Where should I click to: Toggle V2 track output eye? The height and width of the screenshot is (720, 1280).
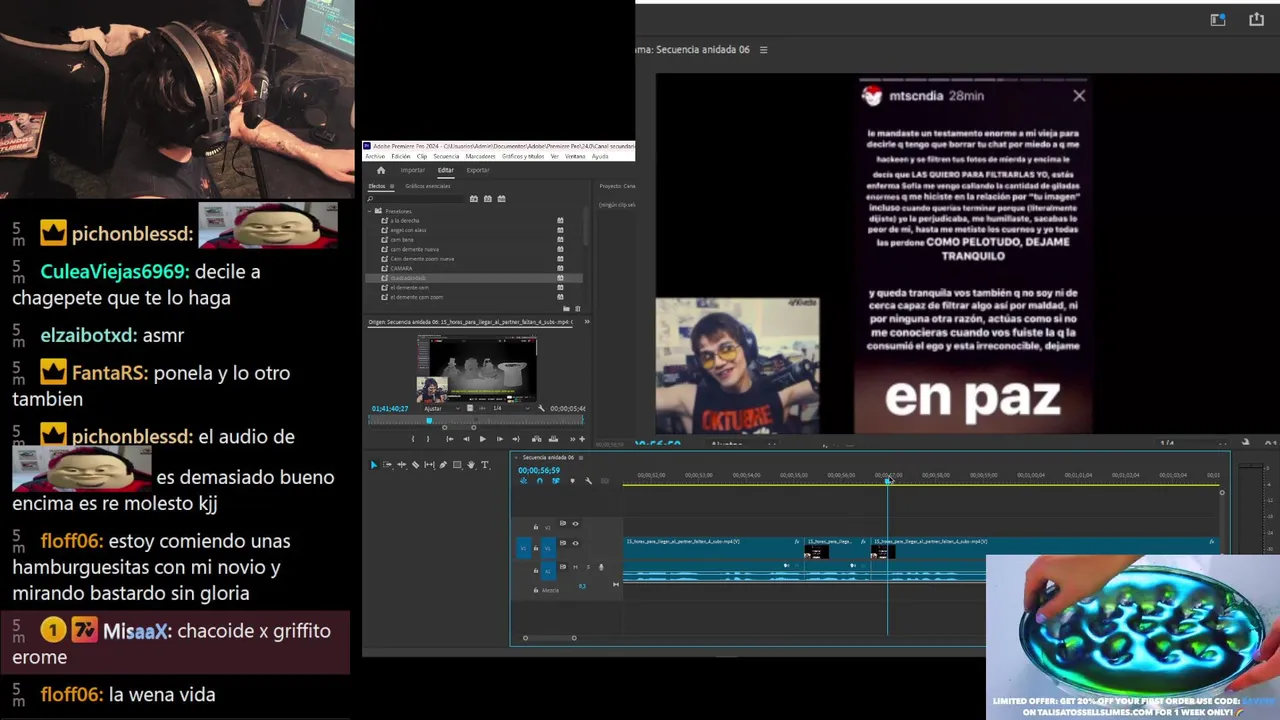click(x=575, y=524)
